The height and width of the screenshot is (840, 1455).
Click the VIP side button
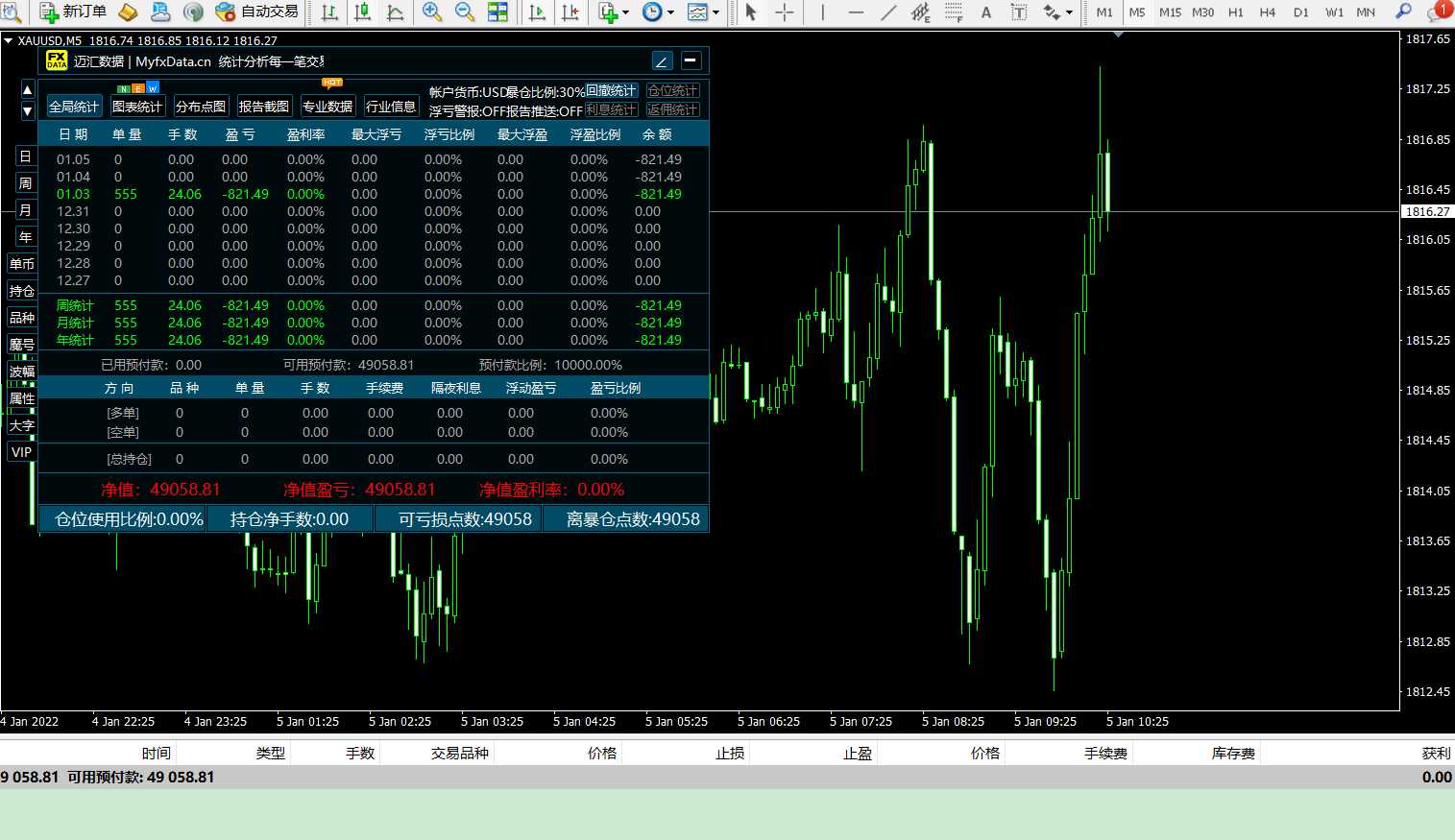22,452
